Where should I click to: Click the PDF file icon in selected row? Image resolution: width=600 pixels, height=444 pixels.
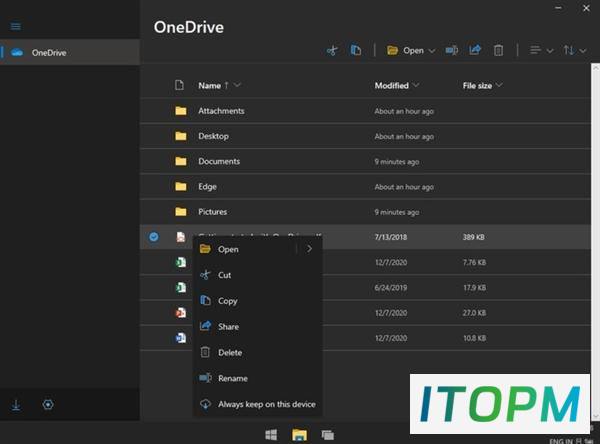coord(181,237)
